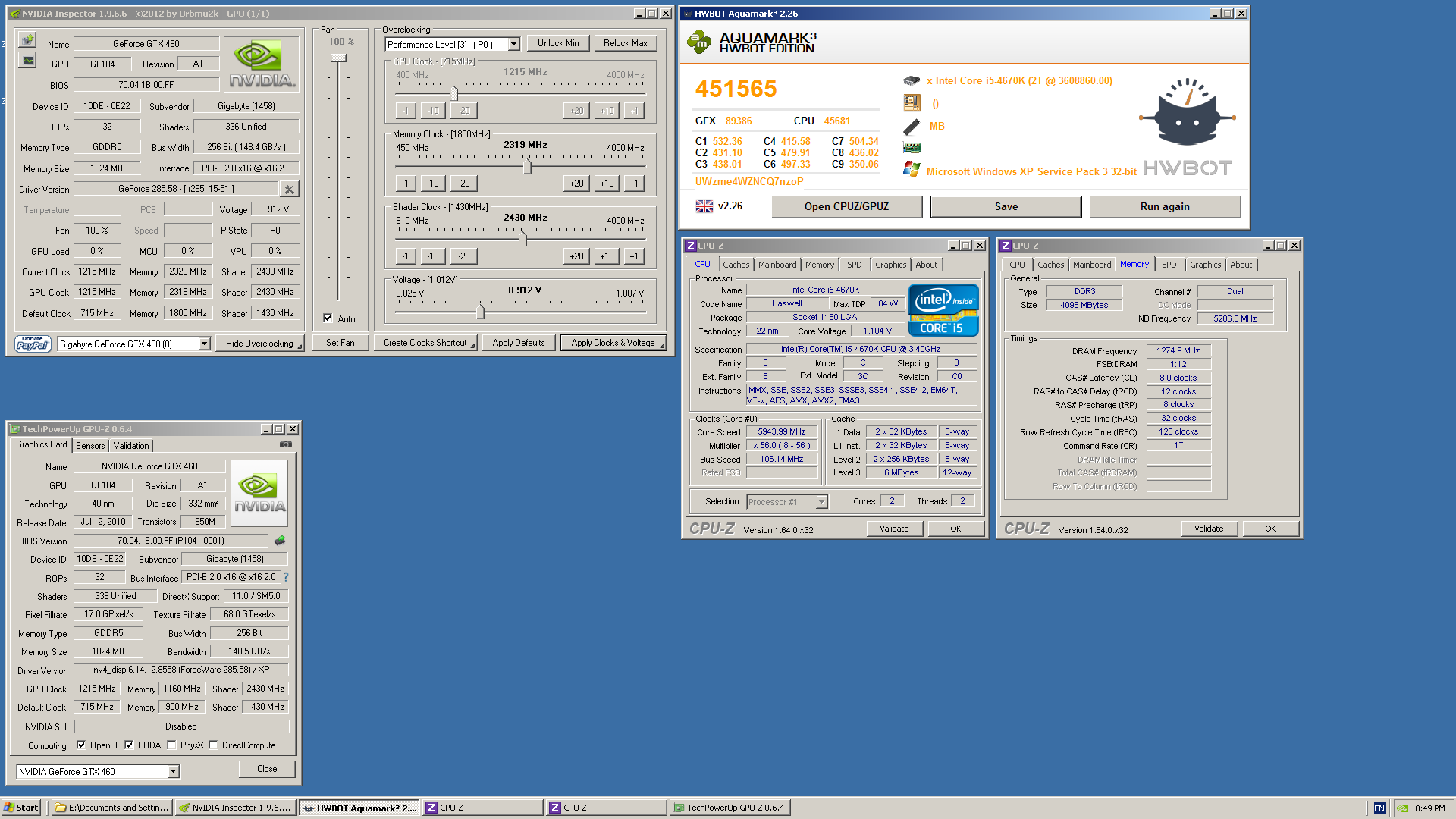Open Caches tab in the left CPU-Z window
Viewport: 1456px width, 819px height.
coord(736,265)
